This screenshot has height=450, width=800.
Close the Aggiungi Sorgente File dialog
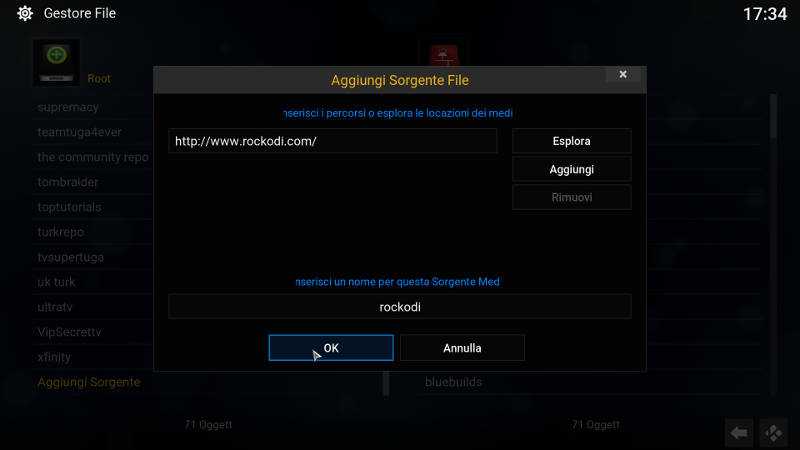[x=622, y=74]
